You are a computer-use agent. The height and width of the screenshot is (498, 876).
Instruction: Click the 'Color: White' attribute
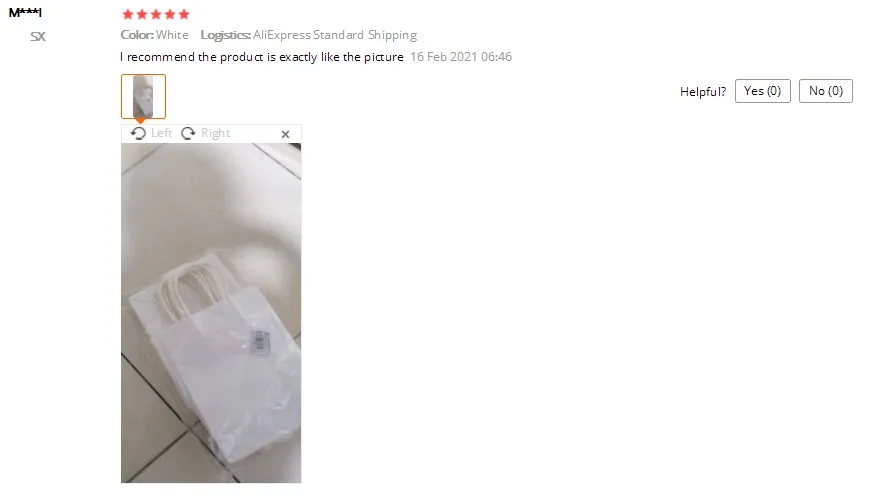[x=155, y=35]
